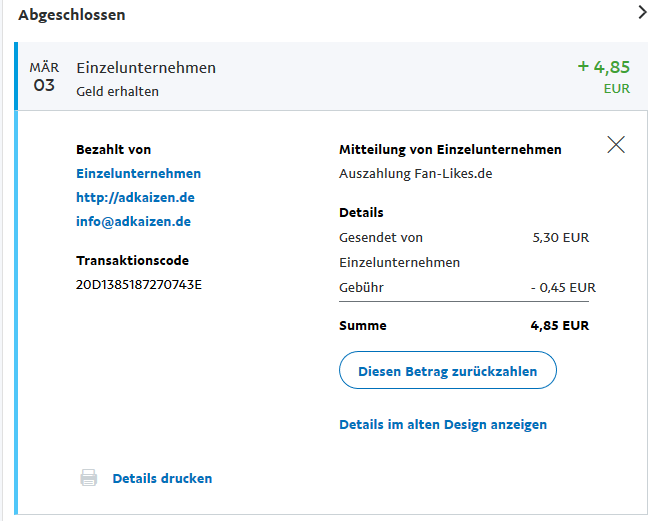Click the Summe total of 4,85 EUR
Viewport: 658px width, 521px height.
[x=559, y=325]
